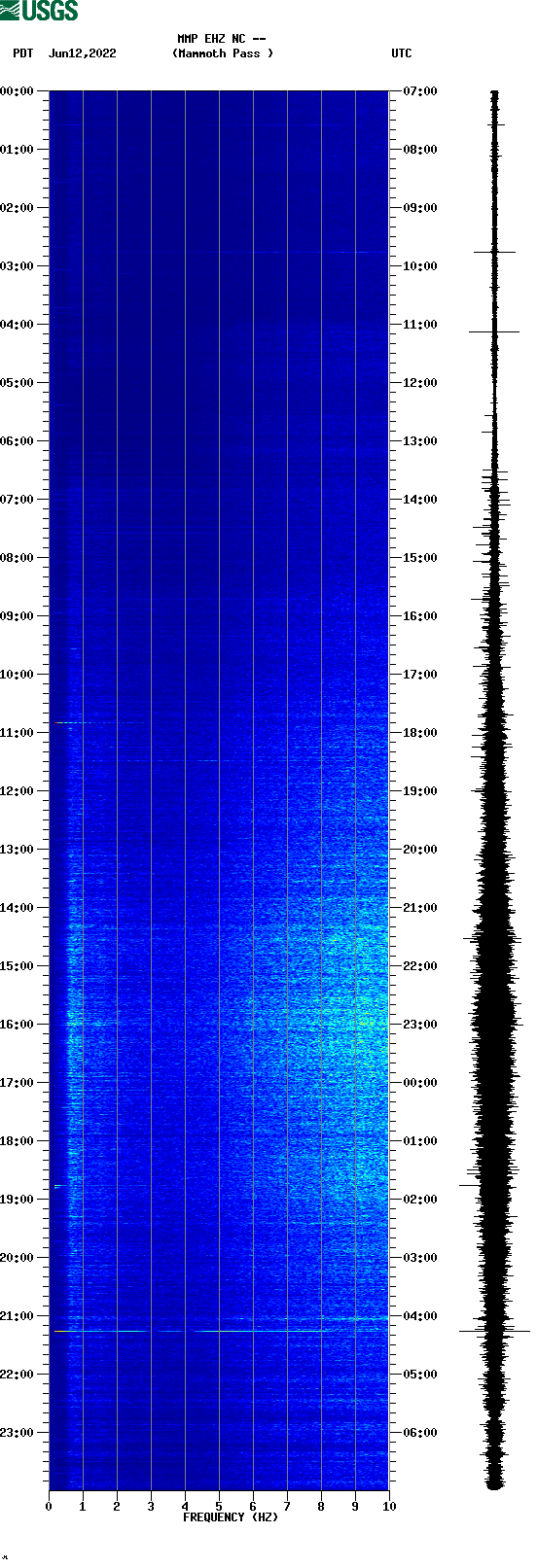Click the 03:00 PDT time label

pos(18,266)
